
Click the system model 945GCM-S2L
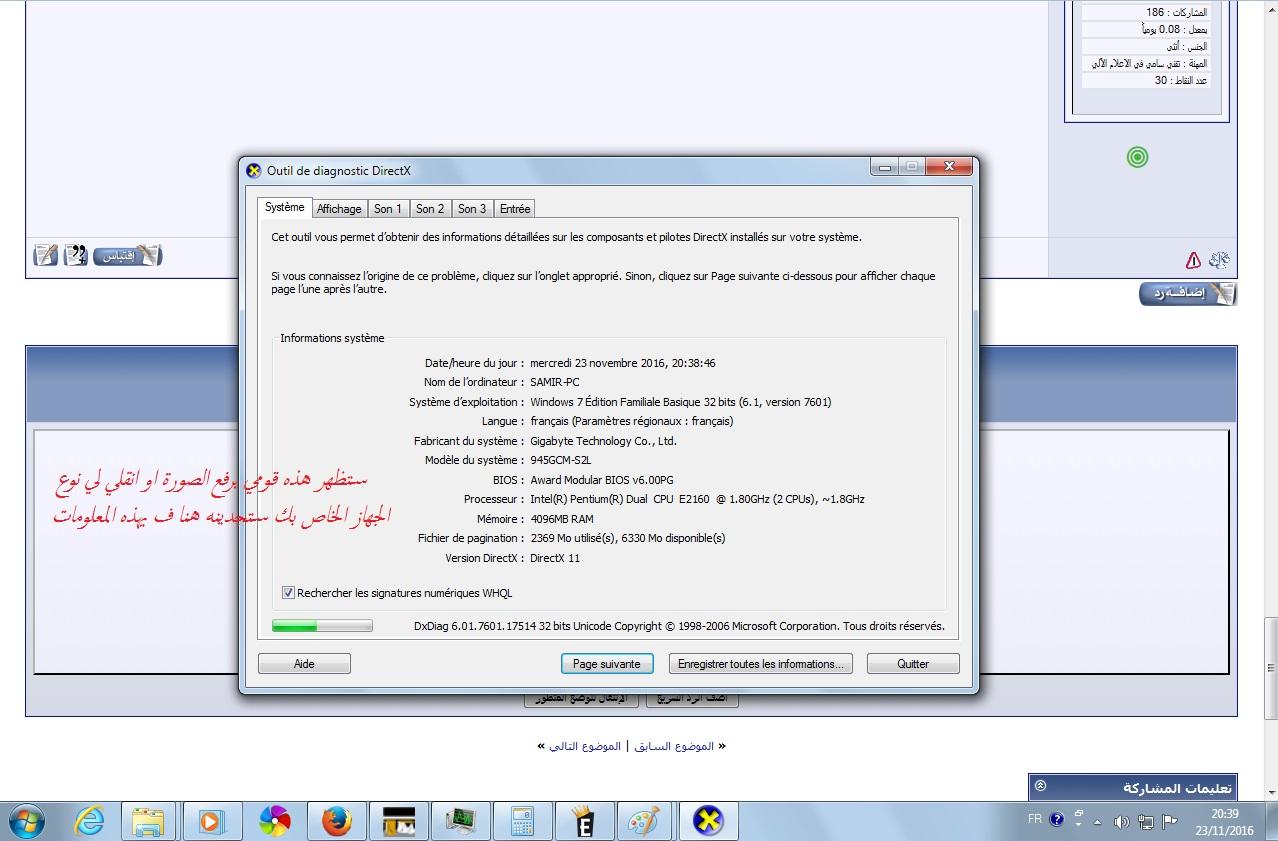pos(561,460)
